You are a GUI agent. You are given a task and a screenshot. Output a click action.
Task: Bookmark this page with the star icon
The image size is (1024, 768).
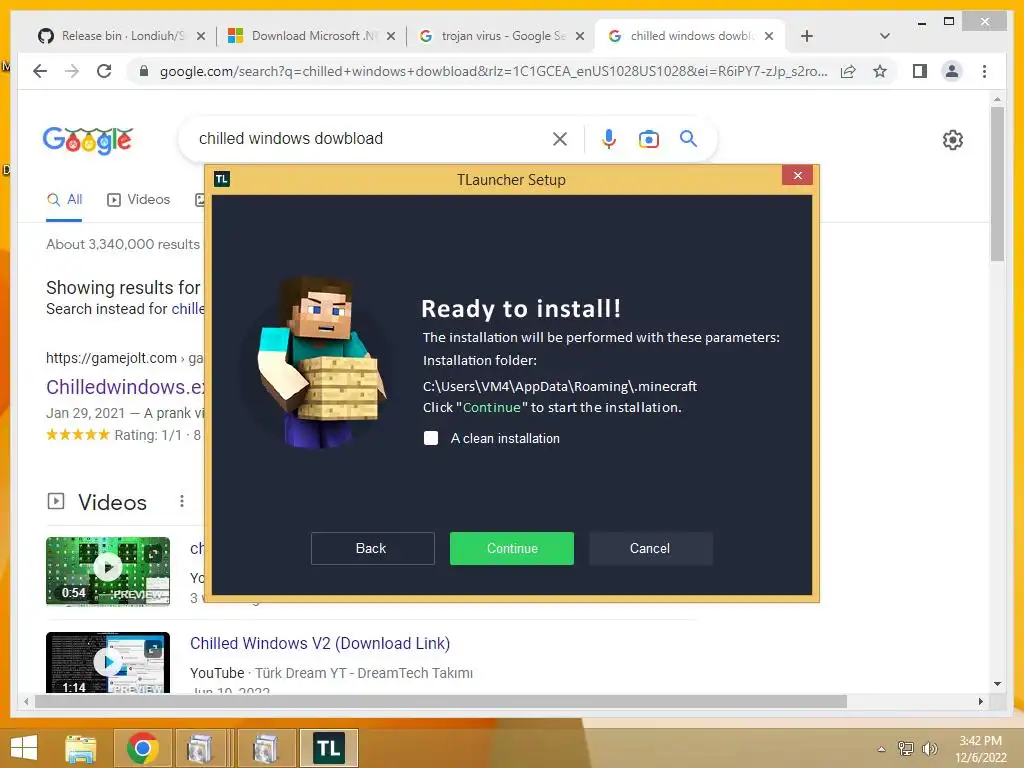point(880,71)
